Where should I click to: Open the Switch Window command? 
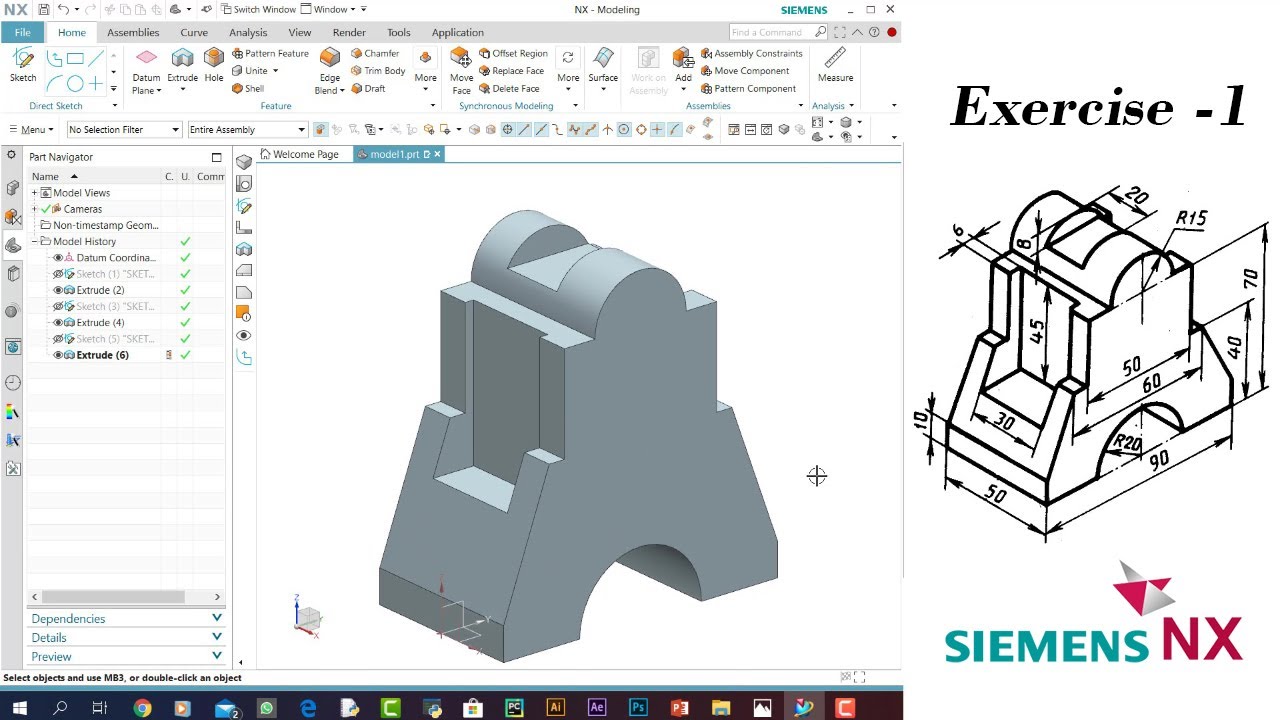click(x=257, y=10)
